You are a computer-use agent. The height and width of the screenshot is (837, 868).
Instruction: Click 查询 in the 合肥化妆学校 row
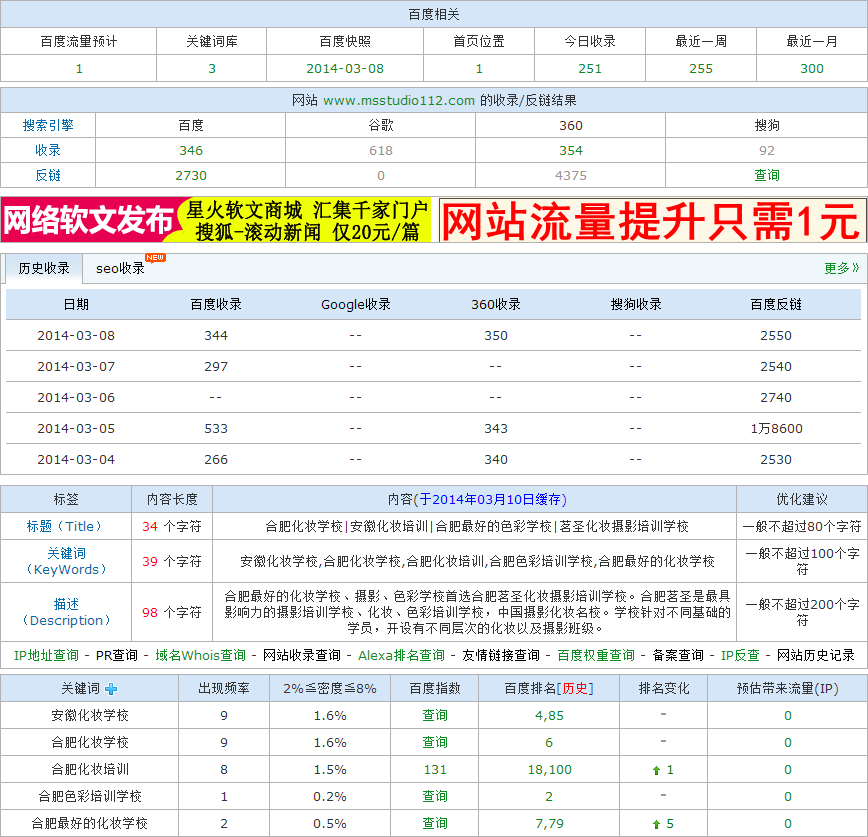pos(435,742)
